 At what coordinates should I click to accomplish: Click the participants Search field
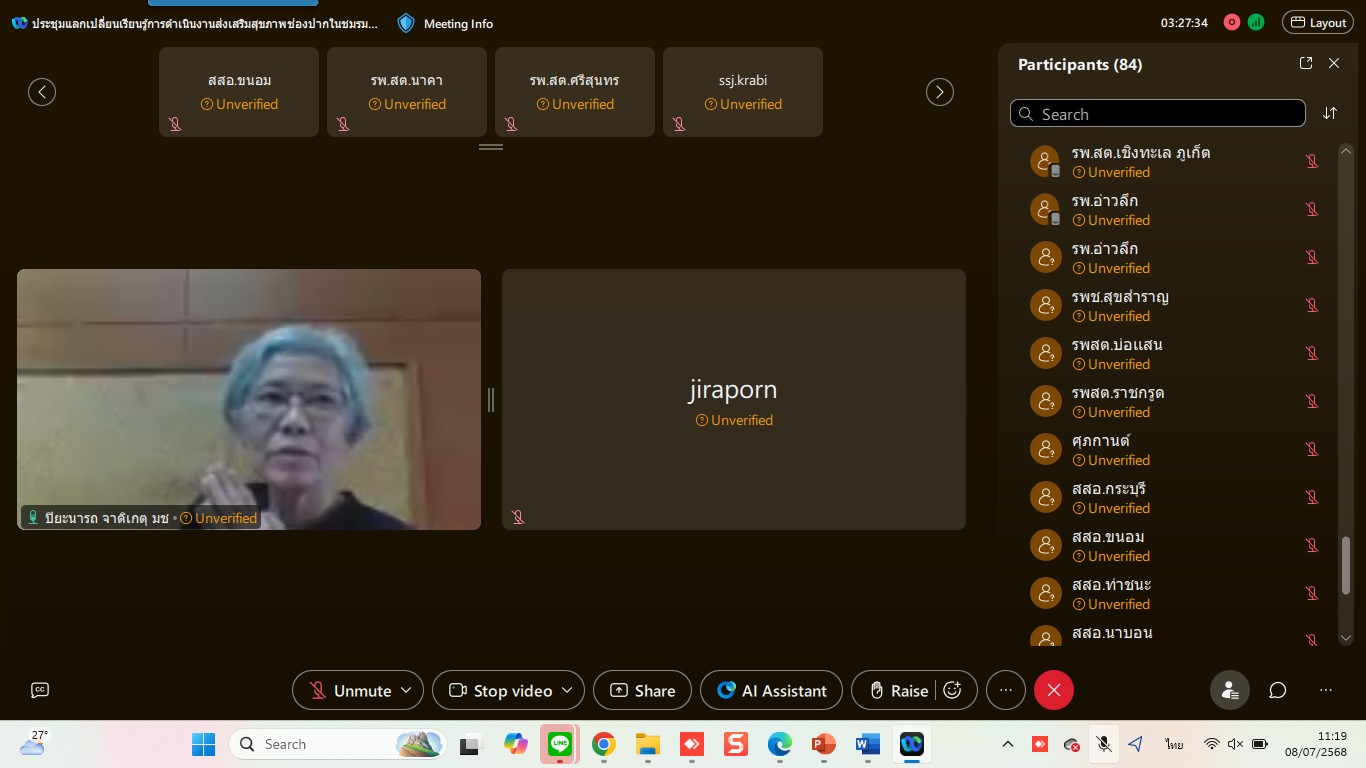pyautogui.click(x=1160, y=114)
